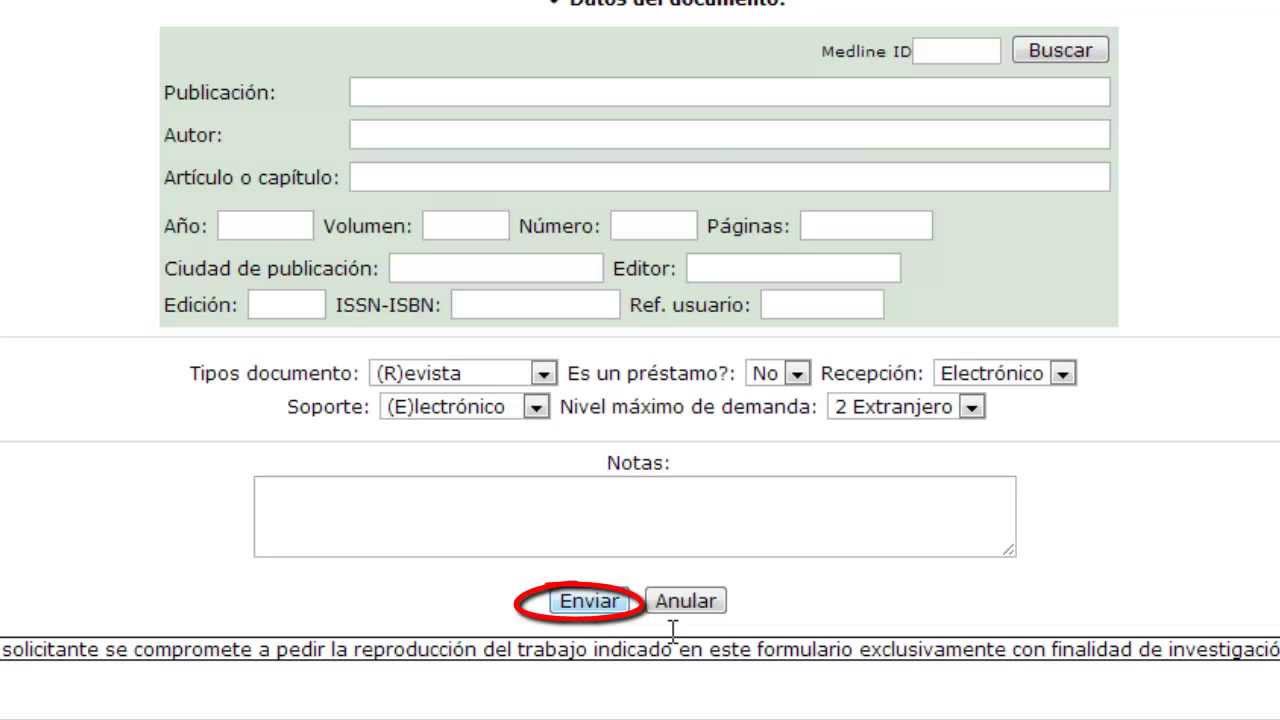Open the Nivel máximo de demanda dropdown
This screenshot has width=1280, height=720.
(x=906, y=407)
